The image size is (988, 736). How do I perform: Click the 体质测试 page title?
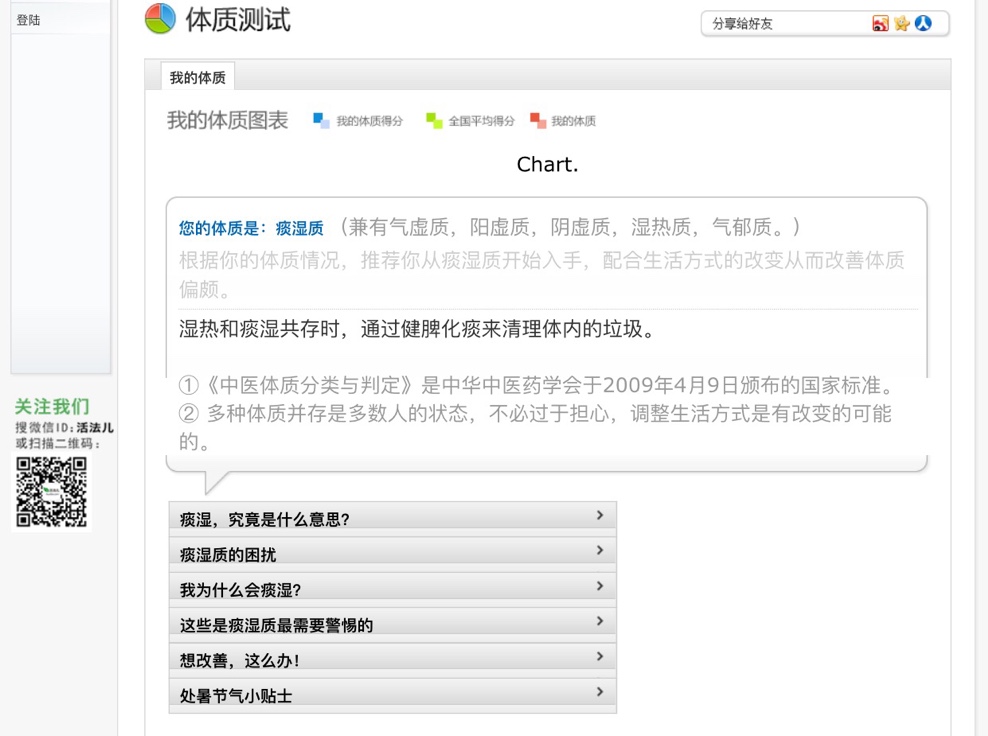(x=238, y=19)
